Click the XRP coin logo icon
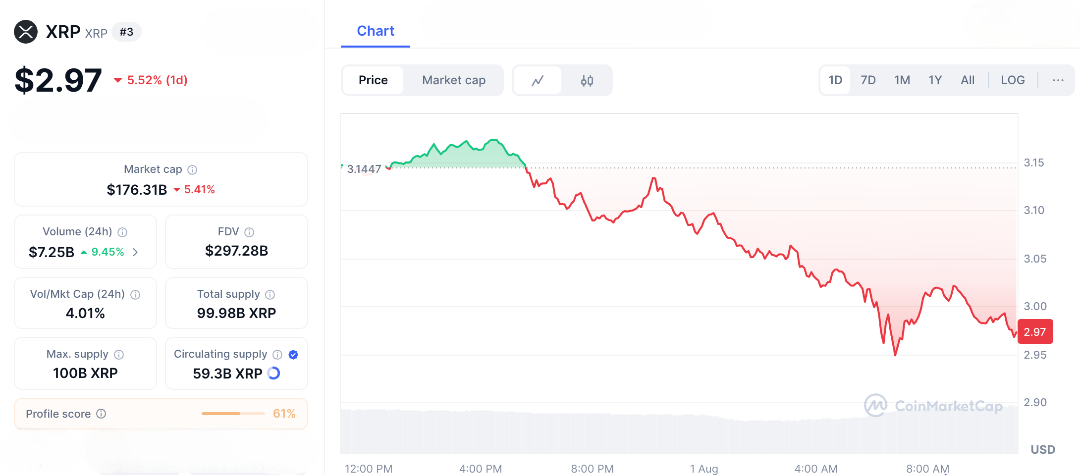Image resolution: width=1080 pixels, height=475 pixels. point(26,32)
